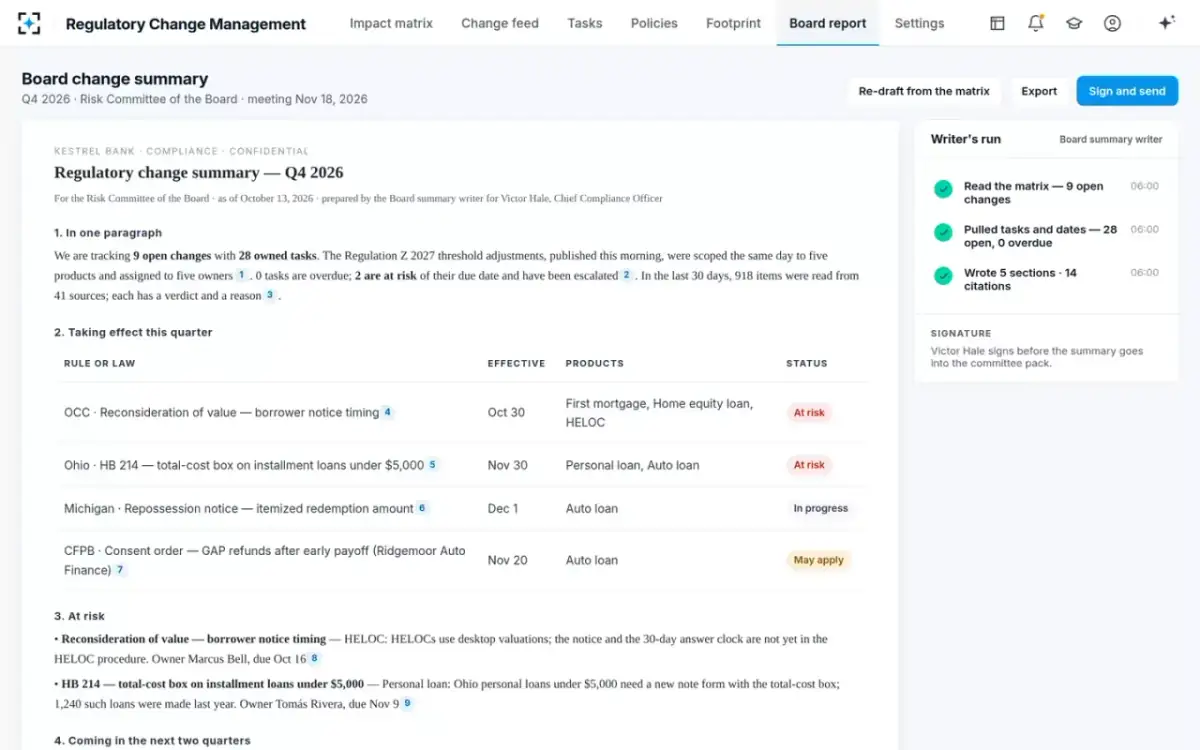Click '2. Taking effect this quarter' heading
Image resolution: width=1200 pixels, height=750 pixels.
point(133,332)
